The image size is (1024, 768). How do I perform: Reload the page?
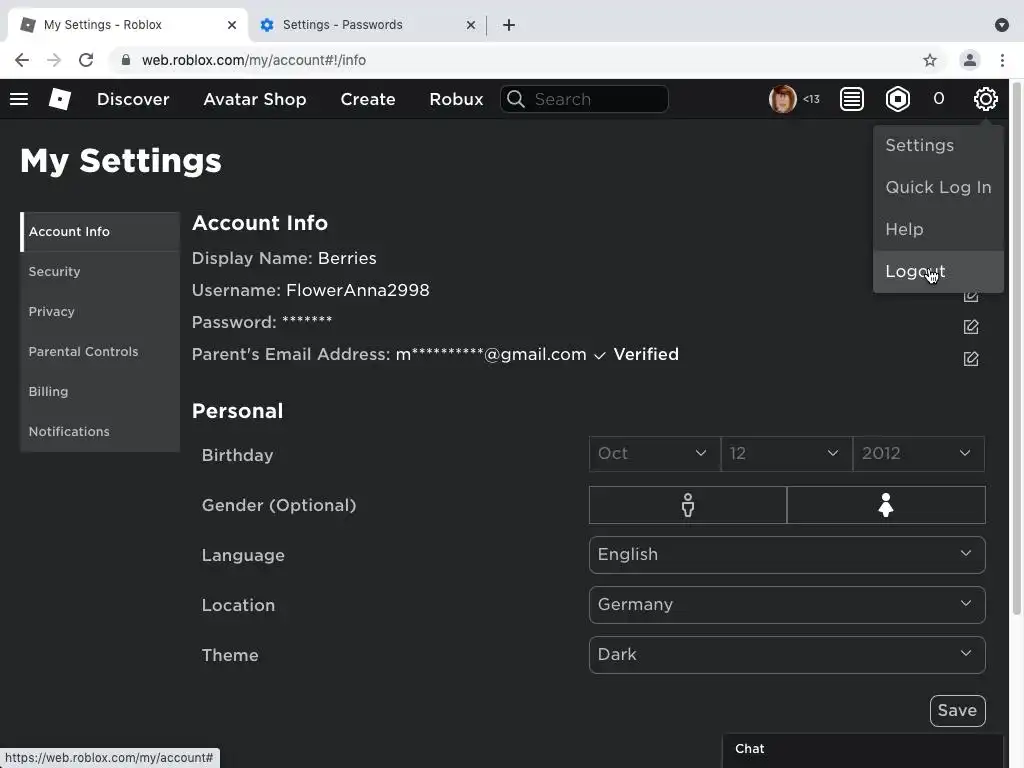coord(86,60)
